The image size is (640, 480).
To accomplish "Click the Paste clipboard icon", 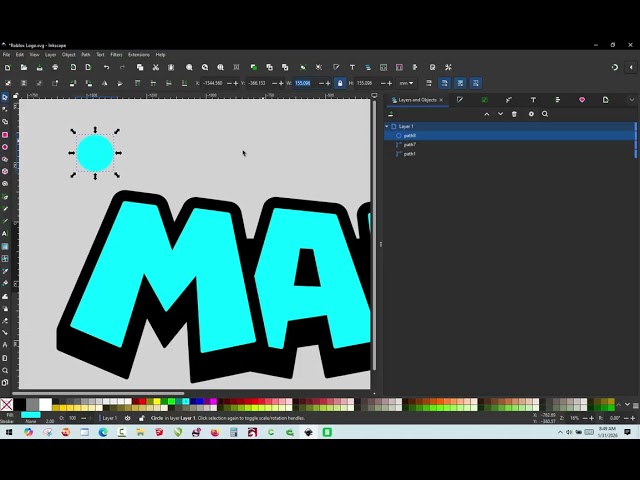I will [171, 67].
